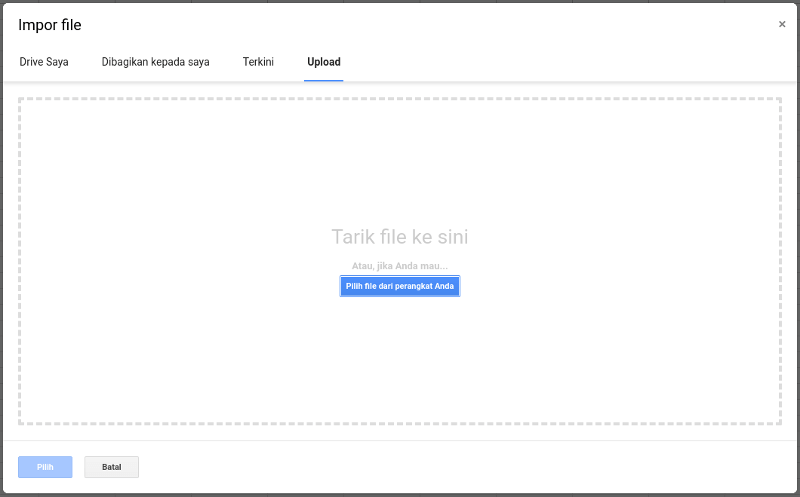Click the disabled Pilih button
Image resolution: width=800 pixels, height=497 pixels.
[x=45, y=467]
